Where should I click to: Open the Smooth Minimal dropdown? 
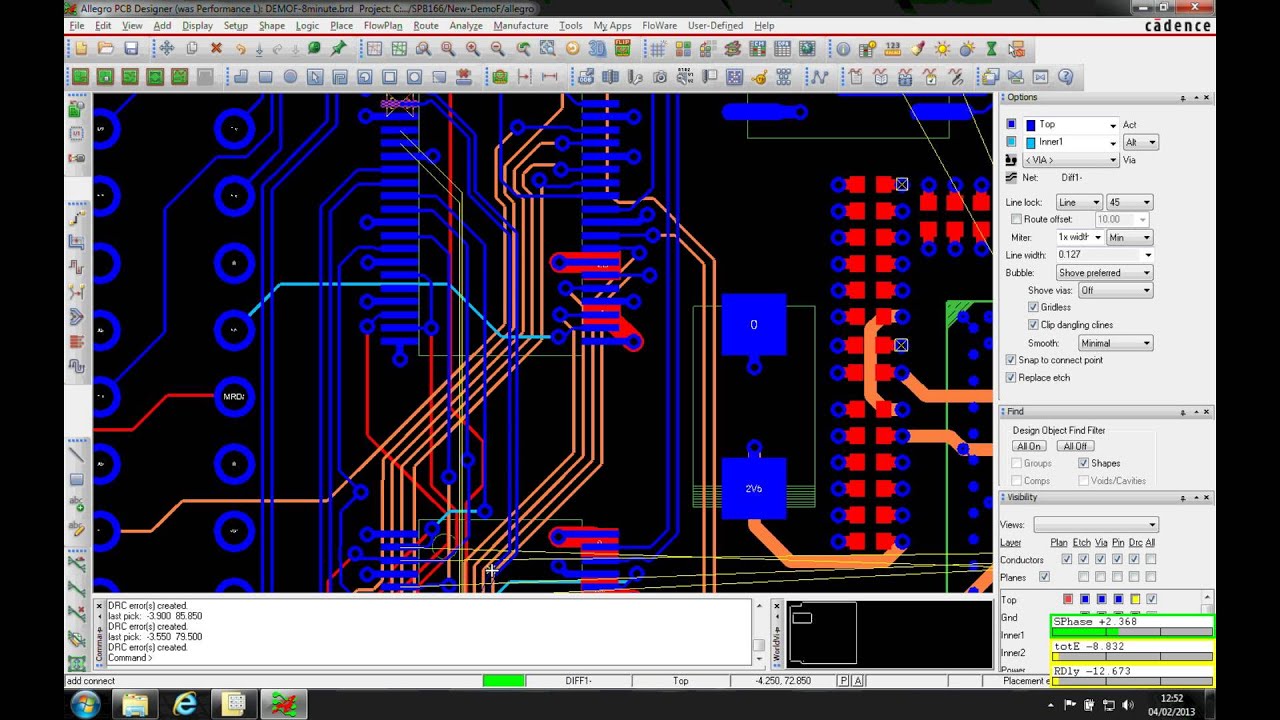pyautogui.click(x=1115, y=343)
